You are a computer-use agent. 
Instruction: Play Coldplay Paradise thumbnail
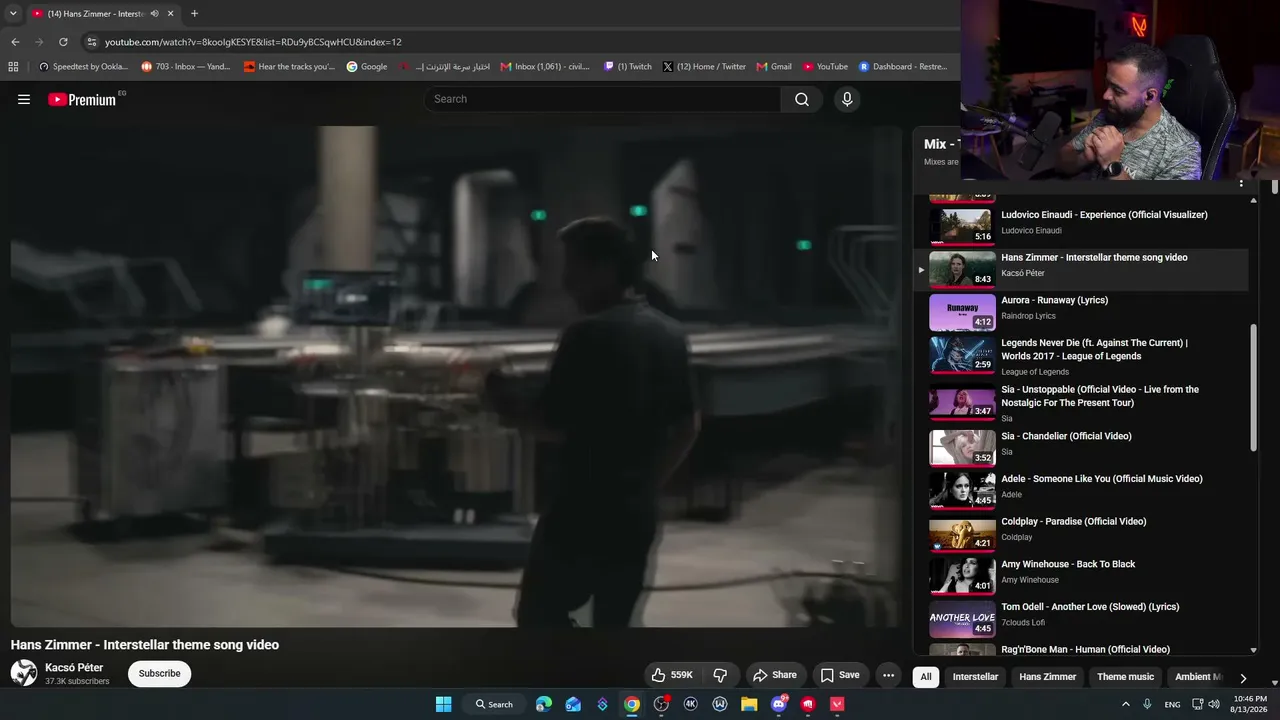tap(962, 532)
